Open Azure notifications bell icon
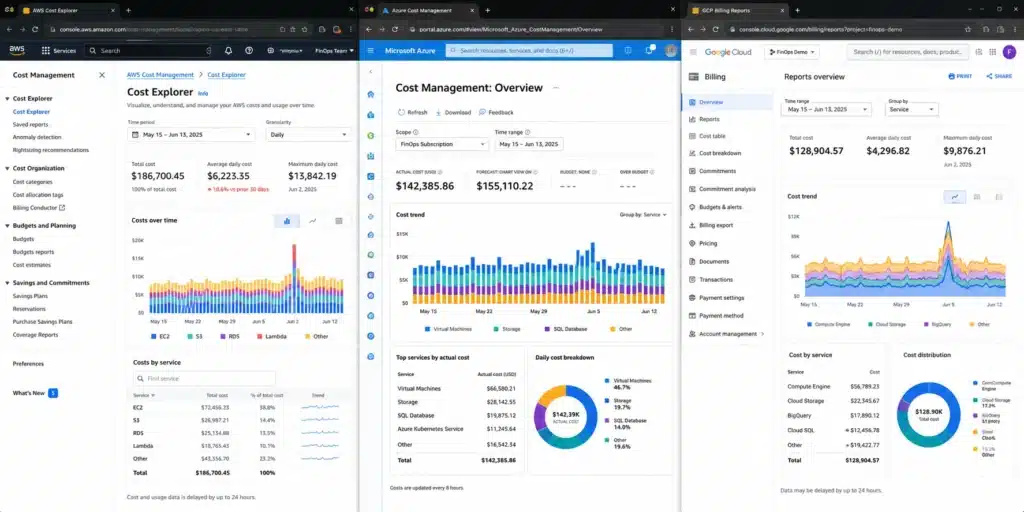The height and width of the screenshot is (512, 1024). [648, 50]
